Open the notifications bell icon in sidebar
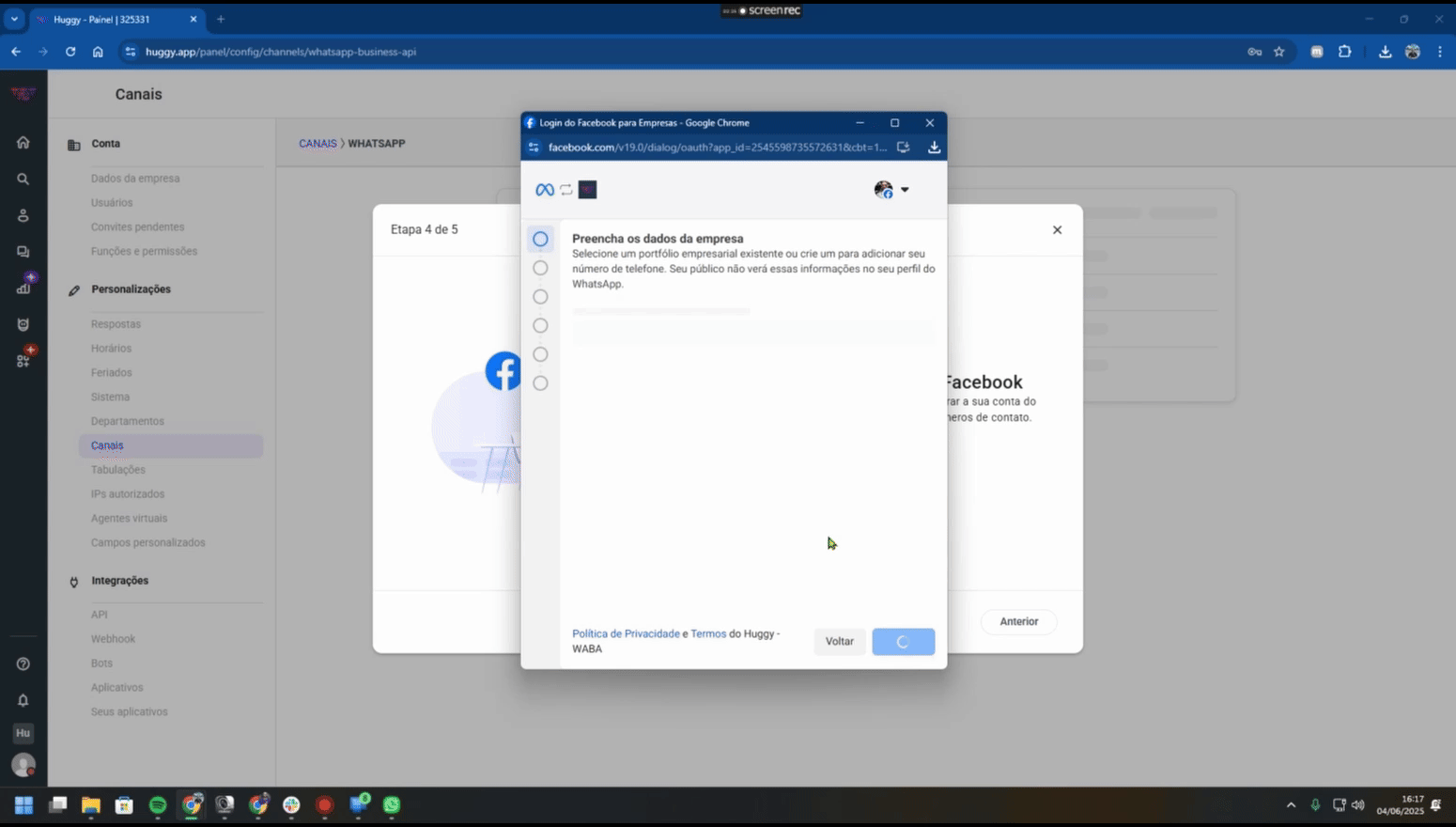1456x827 pixels. coord(23,700)
